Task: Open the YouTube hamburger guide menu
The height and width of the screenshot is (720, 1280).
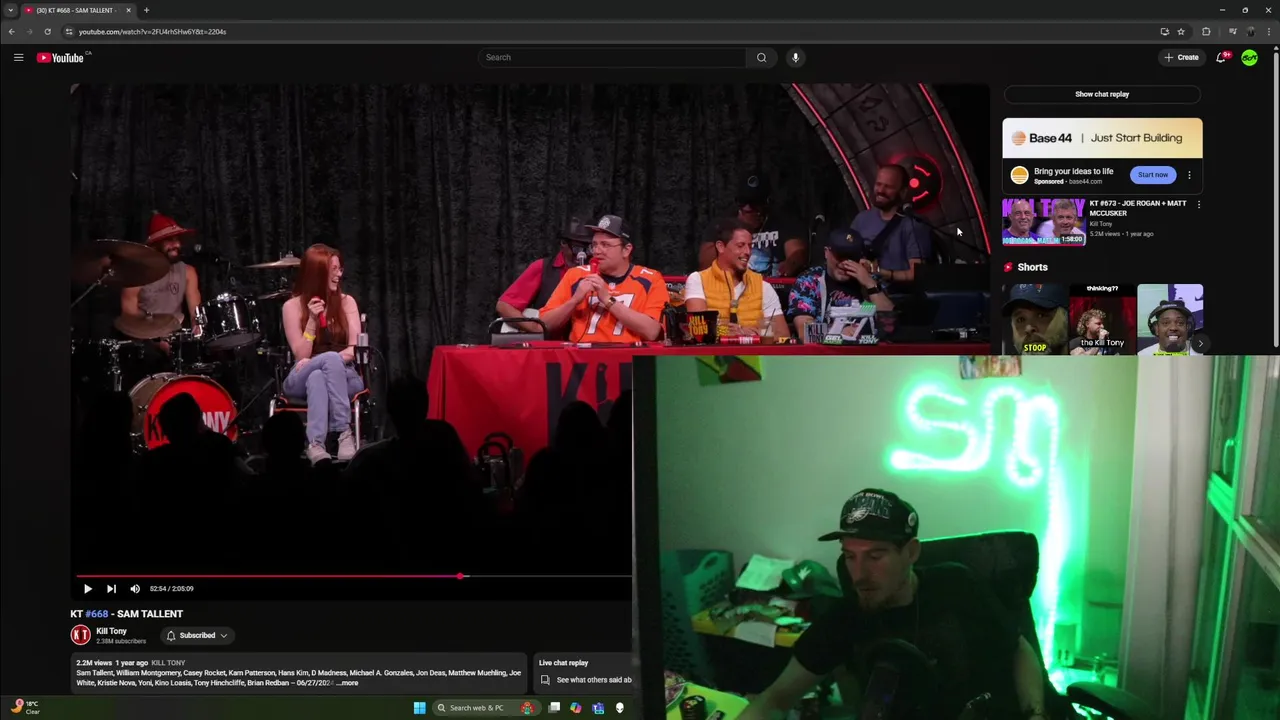Action: (x=18, y=57)
